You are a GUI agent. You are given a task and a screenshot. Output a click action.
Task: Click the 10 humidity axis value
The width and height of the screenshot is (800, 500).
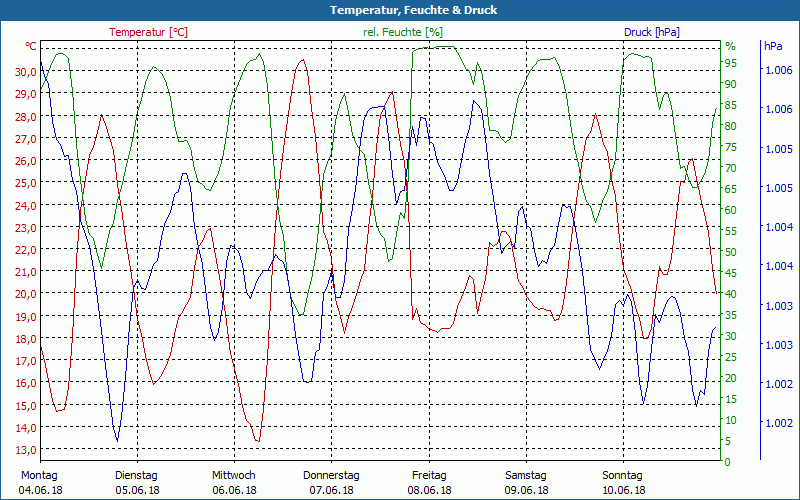click(x=731, y=420)
